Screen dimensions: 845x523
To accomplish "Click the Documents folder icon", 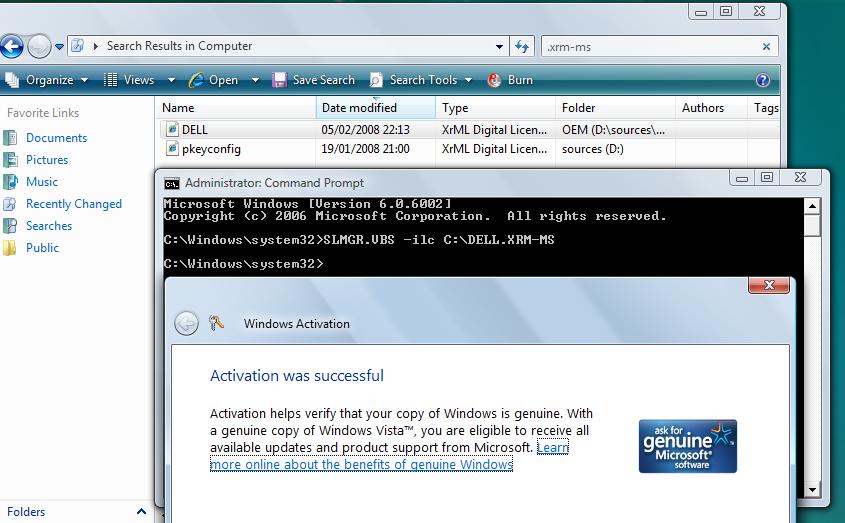I will pyautogui.click(x=10, y=138).
